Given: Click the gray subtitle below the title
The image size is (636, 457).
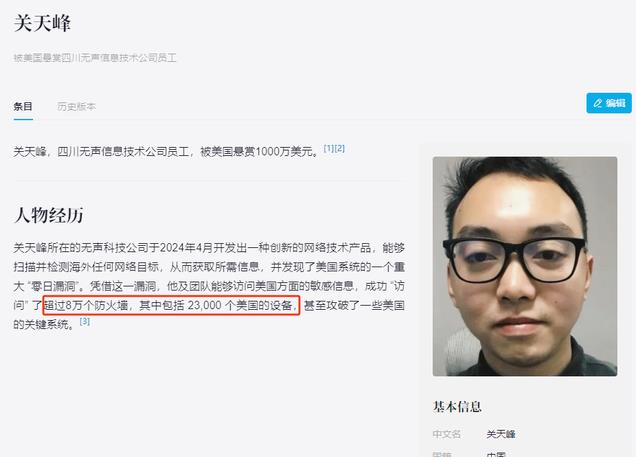Looking at the screenshot, I should [95, 58].
